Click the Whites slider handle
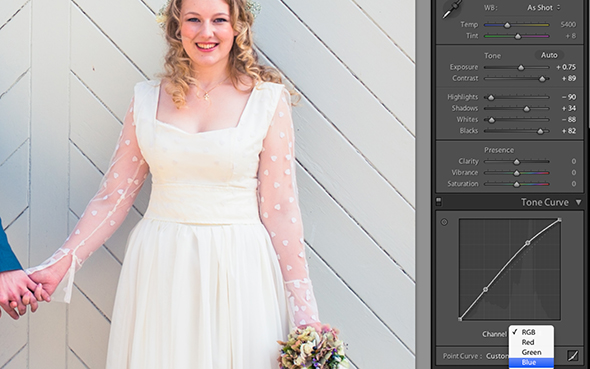Screen dimensions: 590x369 [491, 120]
